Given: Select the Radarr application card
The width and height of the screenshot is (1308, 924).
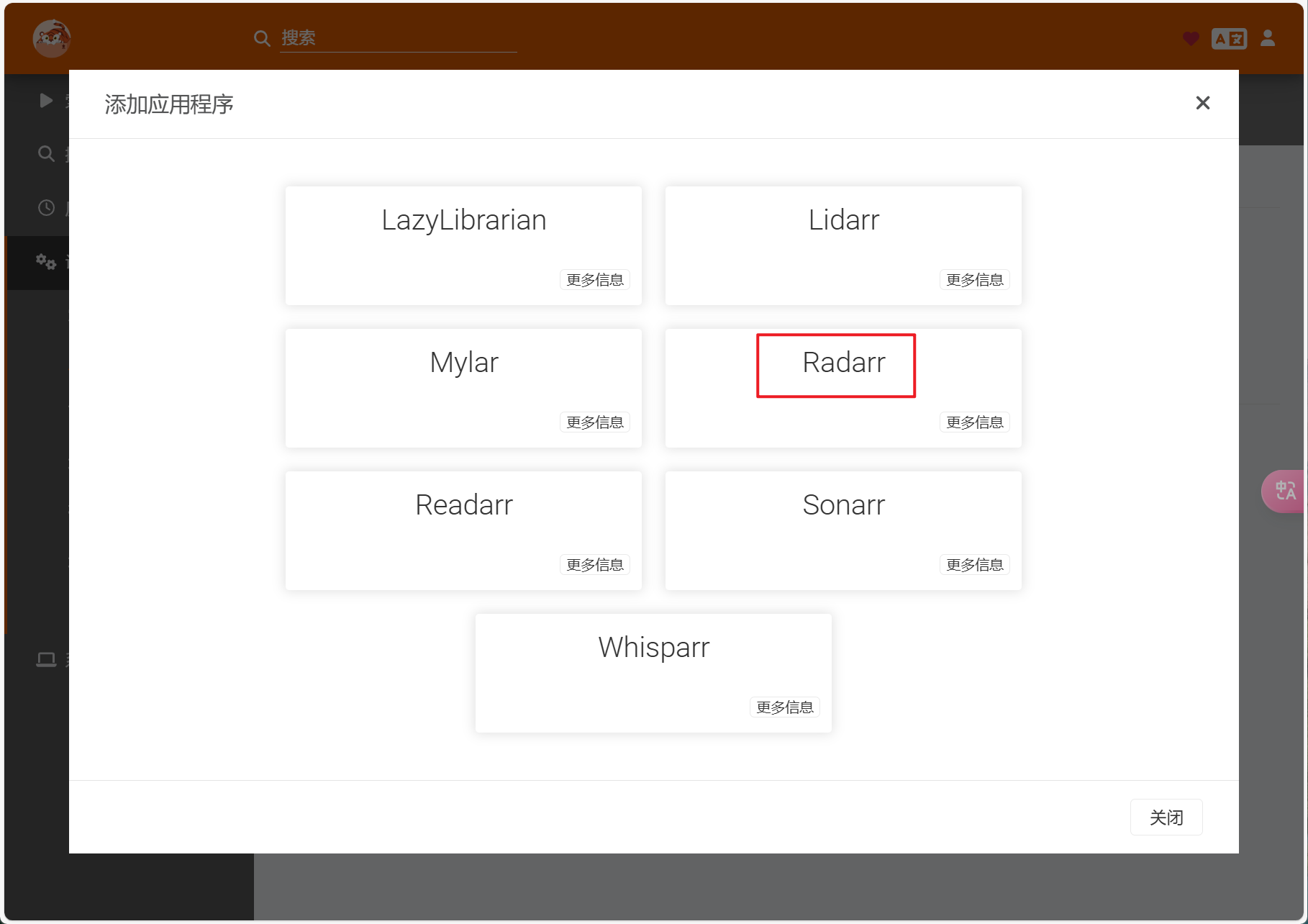Looking at the screenshot, I should (843, 388).
